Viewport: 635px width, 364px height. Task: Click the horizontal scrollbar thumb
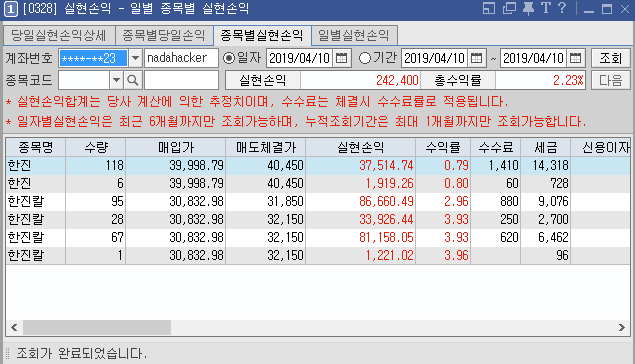point(97,327)
